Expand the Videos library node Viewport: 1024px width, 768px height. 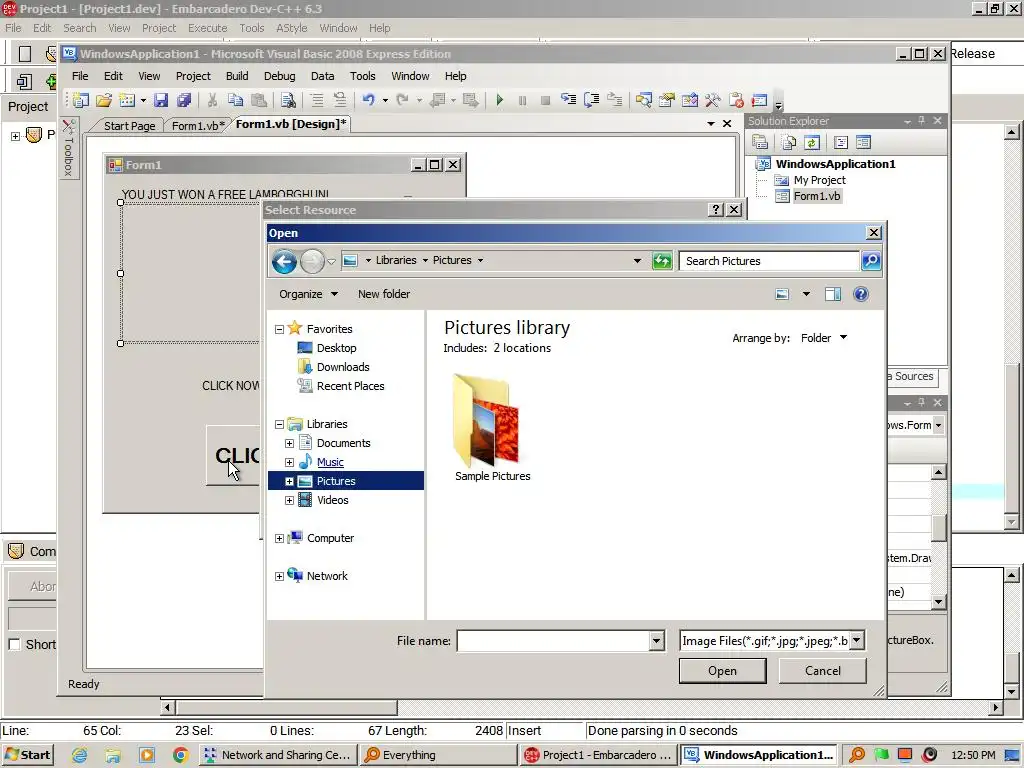[x=289, y=500]
